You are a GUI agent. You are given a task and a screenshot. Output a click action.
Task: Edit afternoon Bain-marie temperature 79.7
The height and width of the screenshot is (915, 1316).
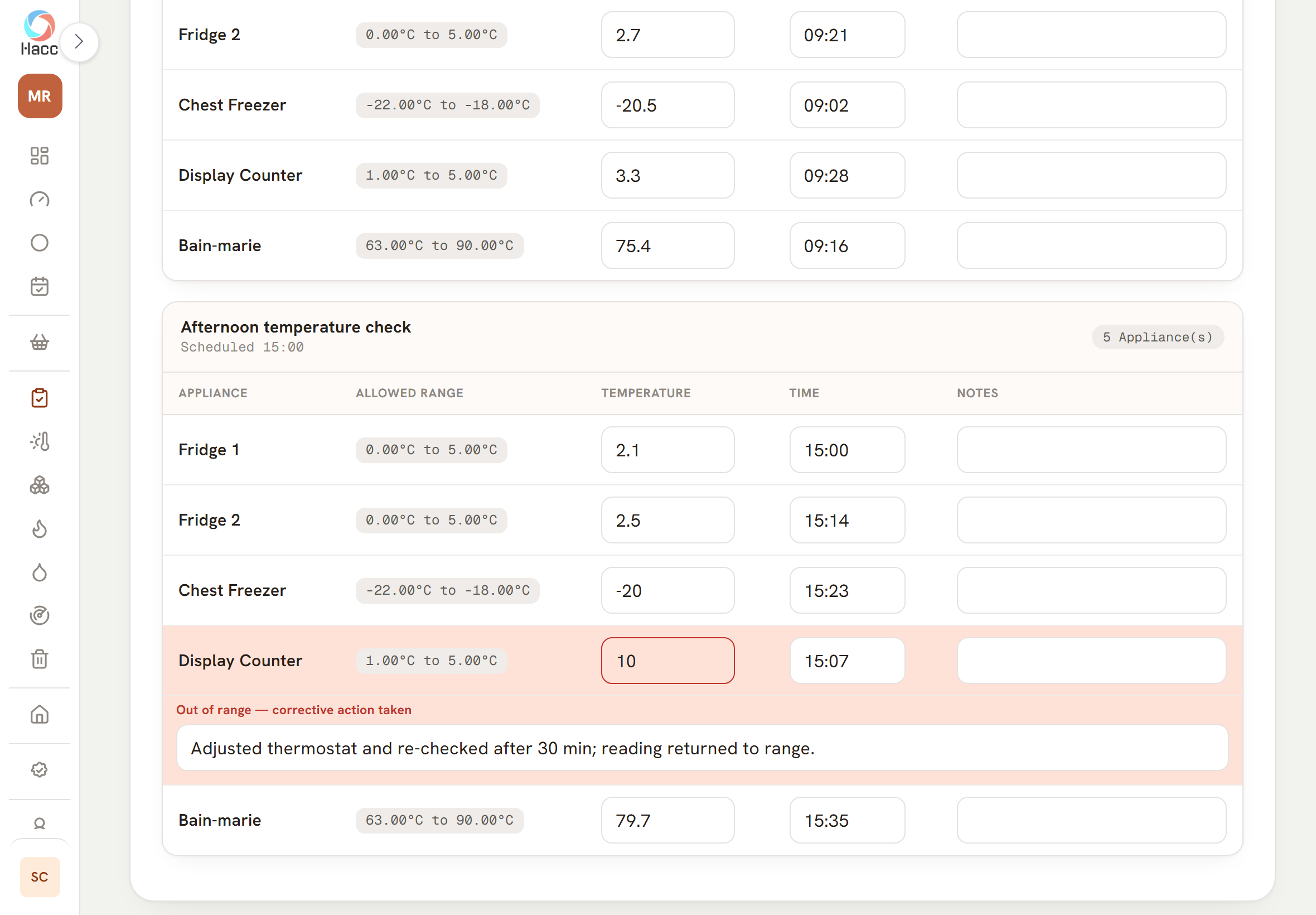click(x=667, y=820)
